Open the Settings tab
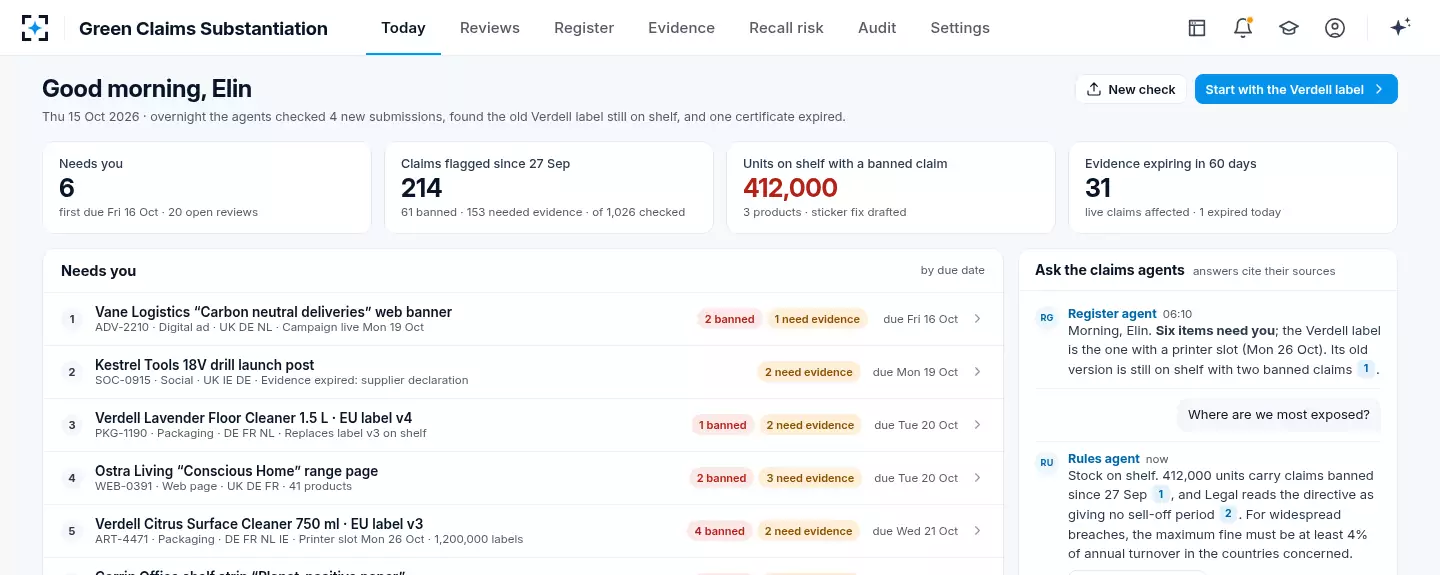The image size is (1440, 575). (x=960, y=28)
